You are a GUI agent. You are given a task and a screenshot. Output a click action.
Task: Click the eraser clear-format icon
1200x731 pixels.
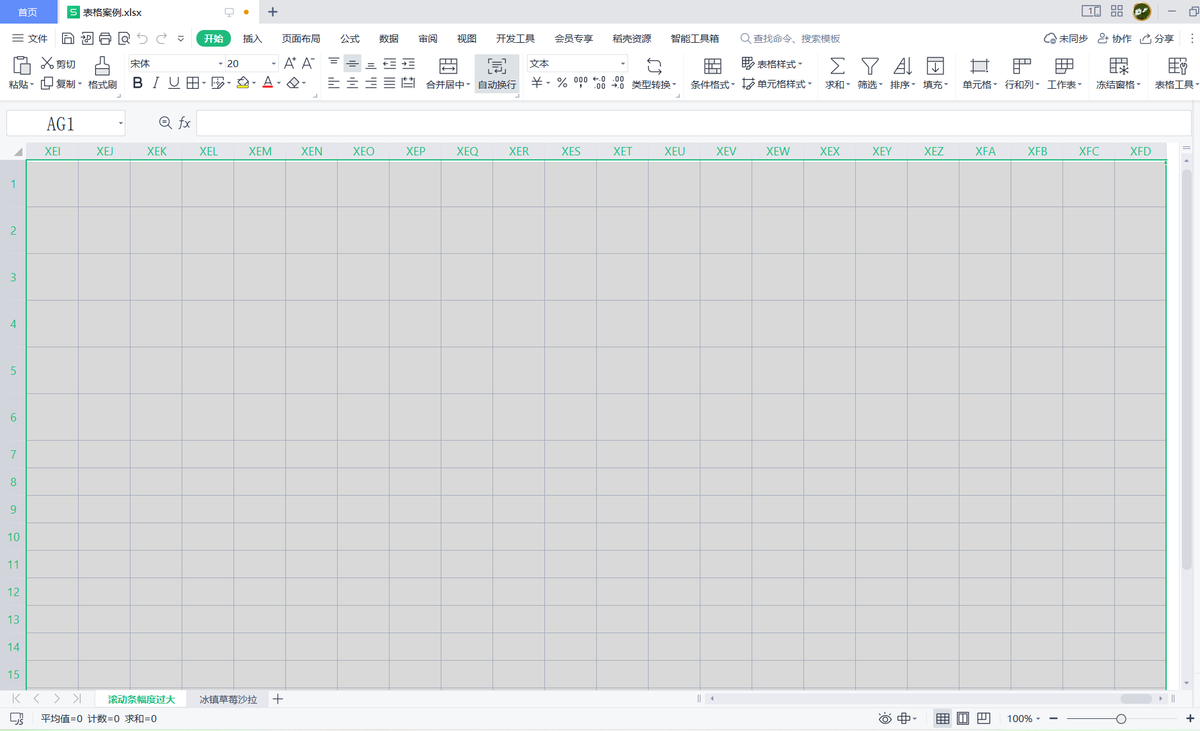click(293, 84)
